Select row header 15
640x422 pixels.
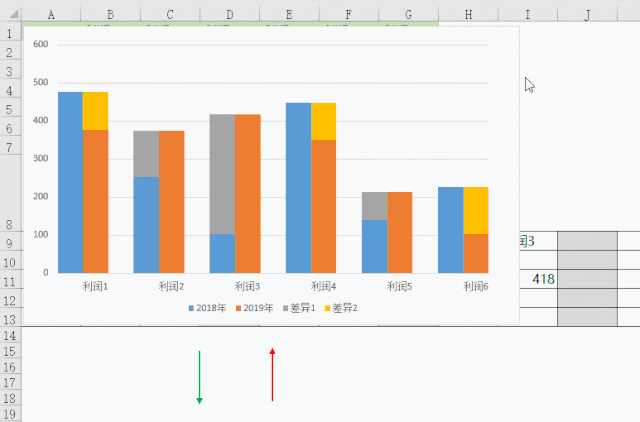pos(10,352)
